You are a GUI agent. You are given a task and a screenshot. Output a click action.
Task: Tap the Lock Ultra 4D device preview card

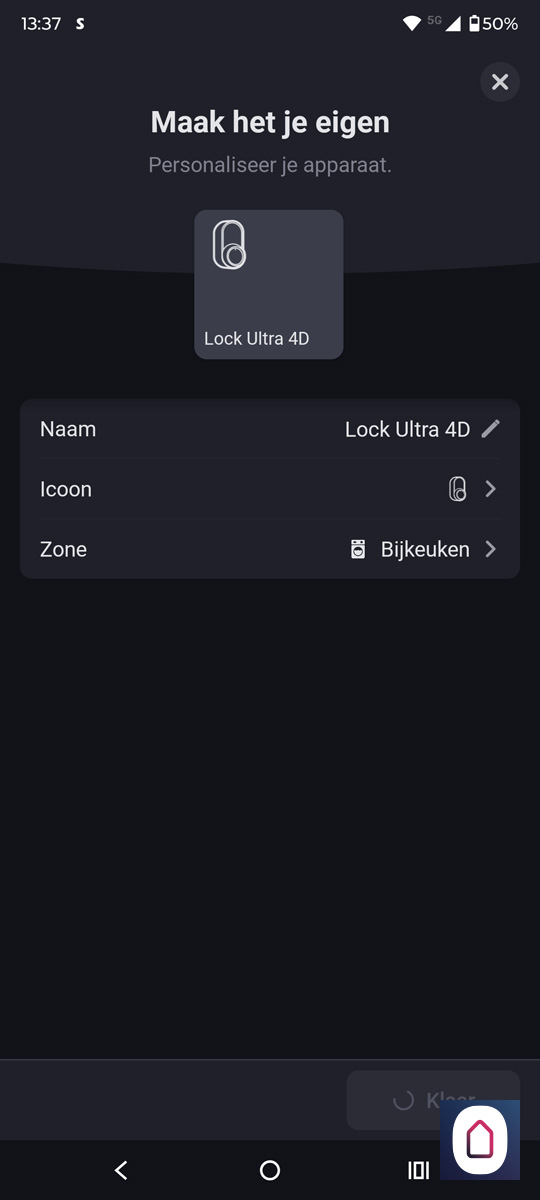tap(269, 284)
